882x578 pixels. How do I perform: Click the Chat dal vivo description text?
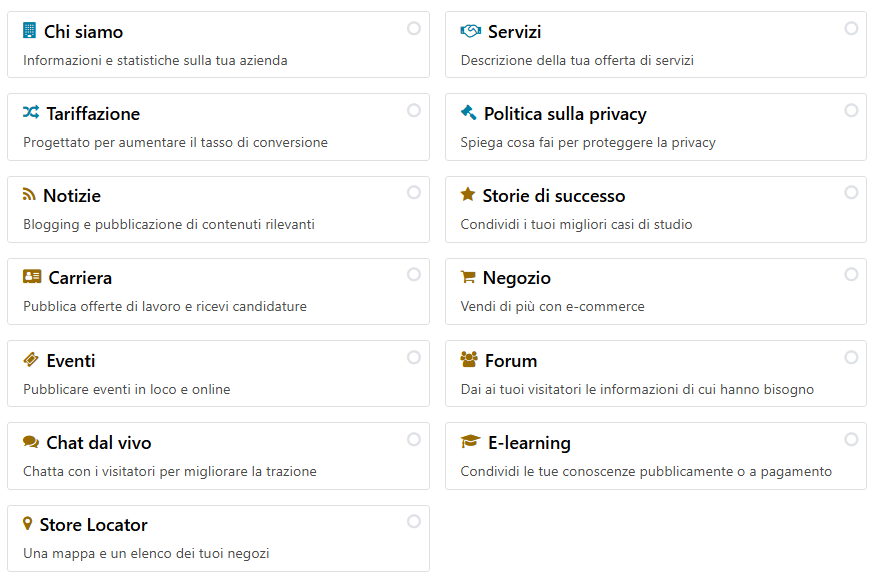pos(170,471)
